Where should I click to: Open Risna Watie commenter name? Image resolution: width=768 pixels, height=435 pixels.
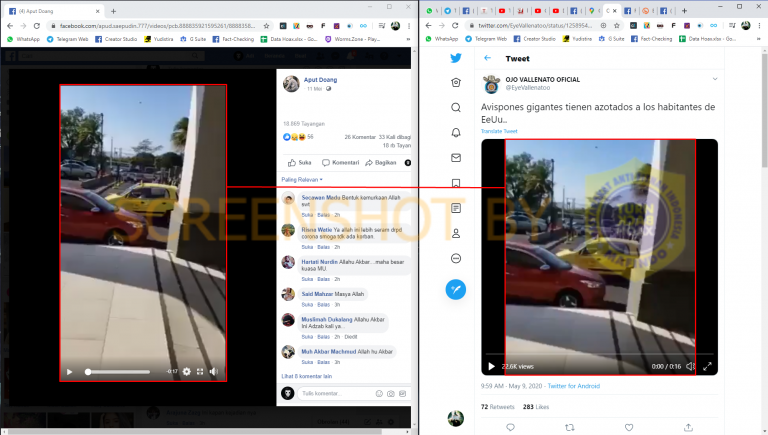click(x=316, y=230)
